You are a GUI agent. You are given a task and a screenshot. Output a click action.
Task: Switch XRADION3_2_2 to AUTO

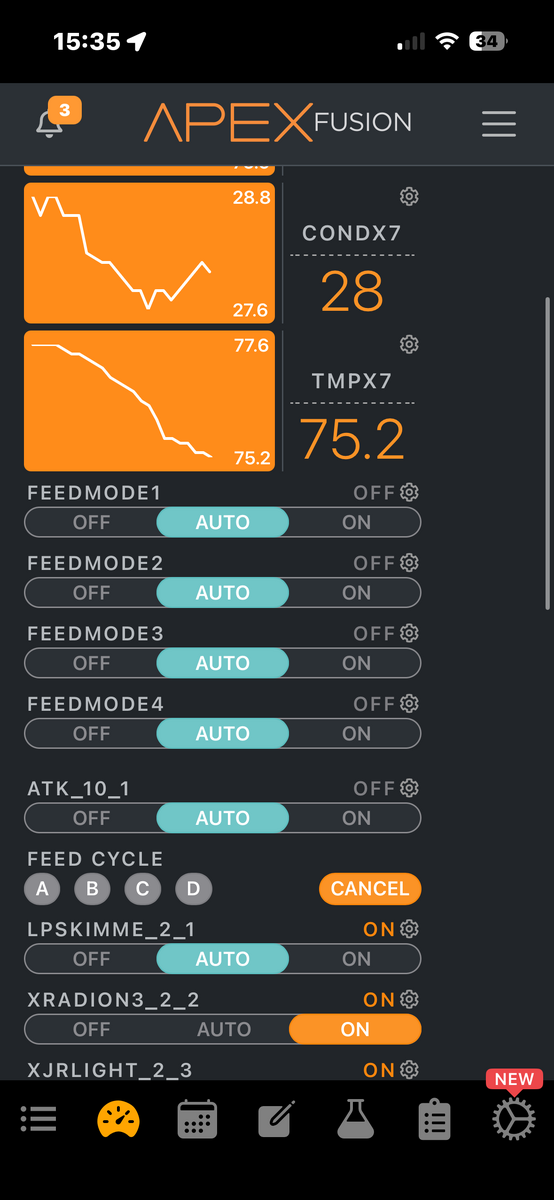click(x=224, y=1029)
